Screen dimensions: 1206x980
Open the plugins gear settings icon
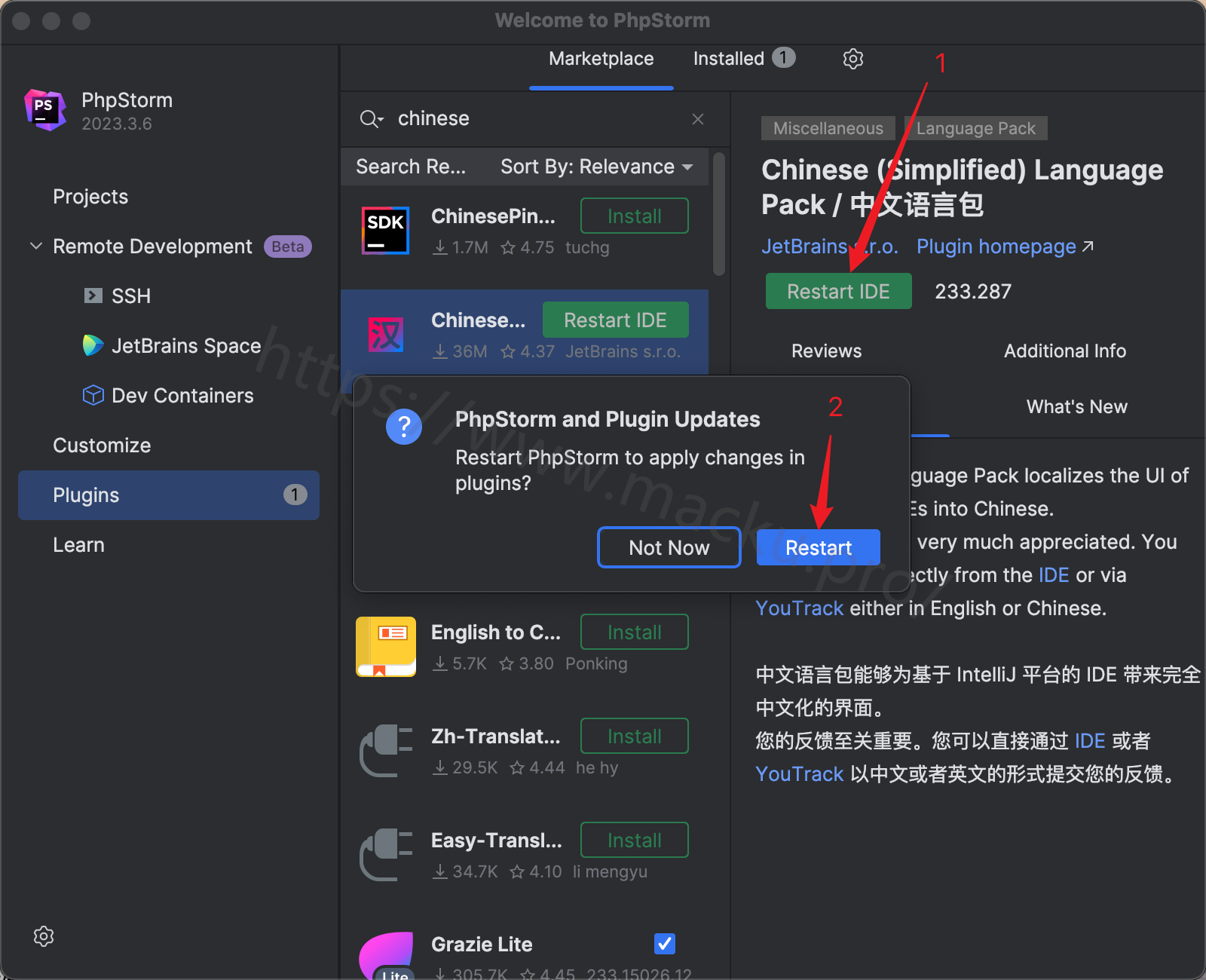tap(852, 59)
